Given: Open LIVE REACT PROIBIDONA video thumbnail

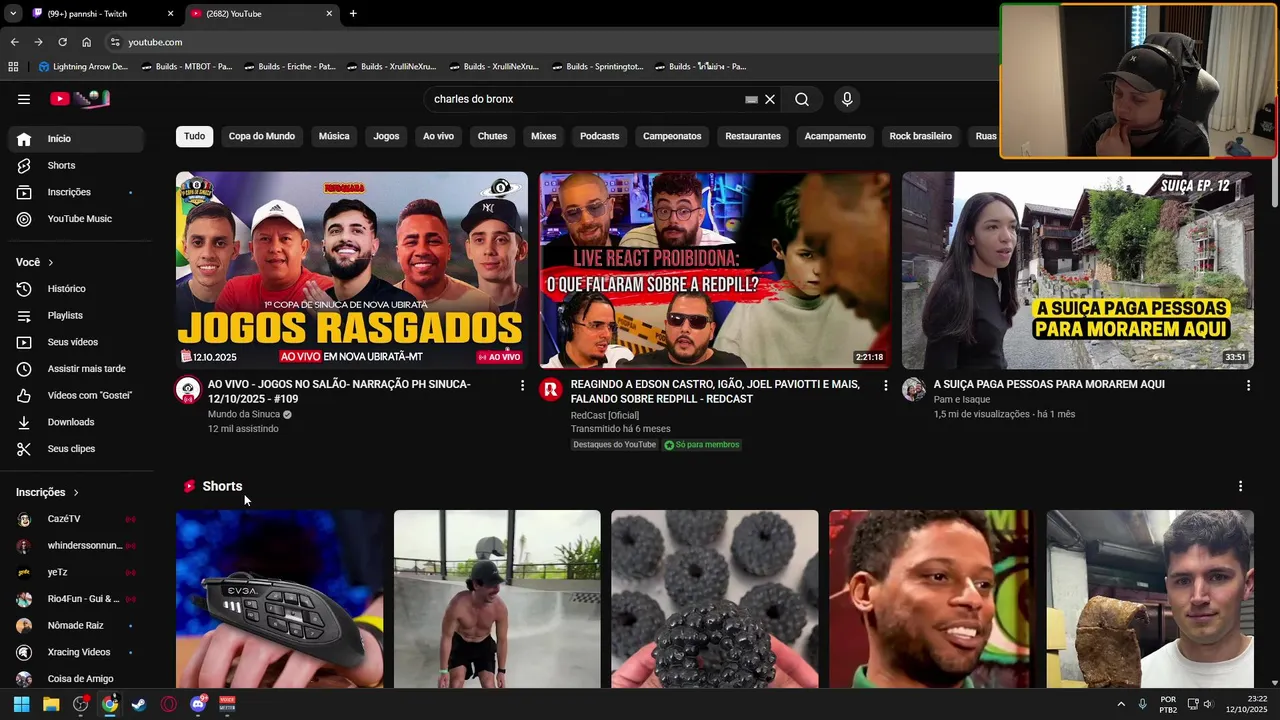Looking at the screenshot, I should pos(715,270).
